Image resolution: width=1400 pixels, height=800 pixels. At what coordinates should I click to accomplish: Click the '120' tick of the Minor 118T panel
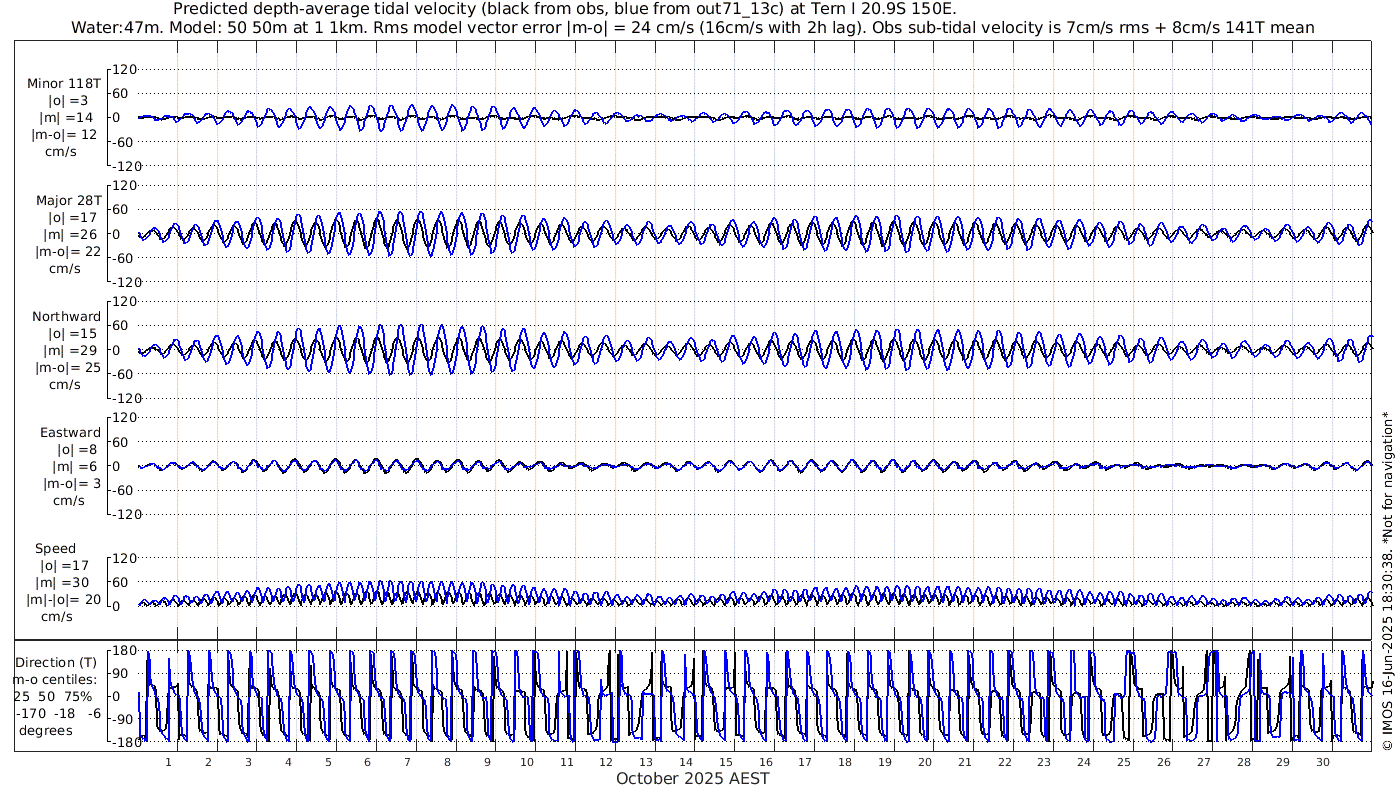point(125,69)
